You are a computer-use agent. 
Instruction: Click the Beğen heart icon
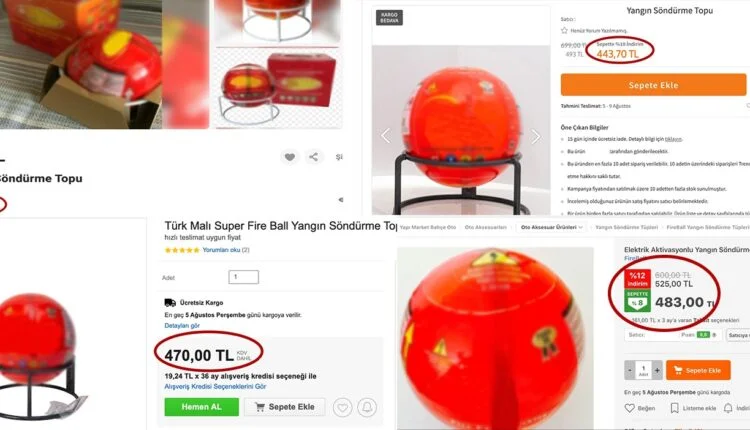(x=629, y=408)
